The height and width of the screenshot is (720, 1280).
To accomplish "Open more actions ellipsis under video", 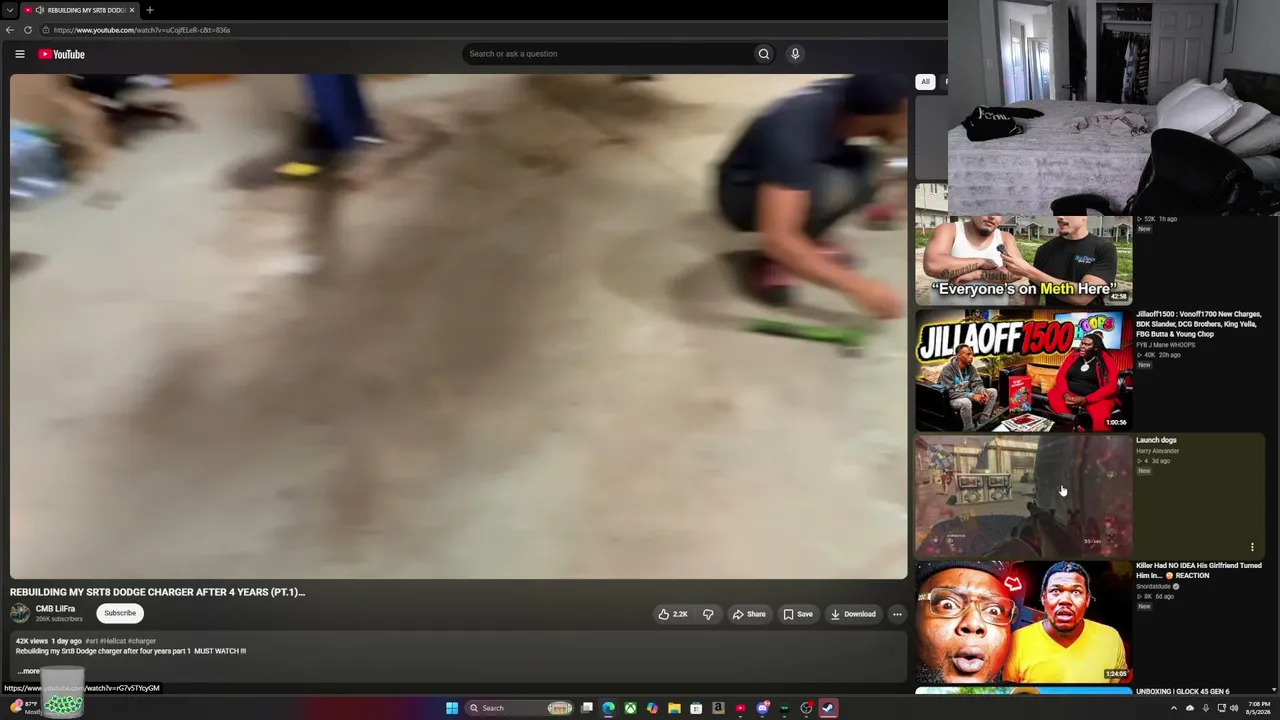I will (897, 614).
